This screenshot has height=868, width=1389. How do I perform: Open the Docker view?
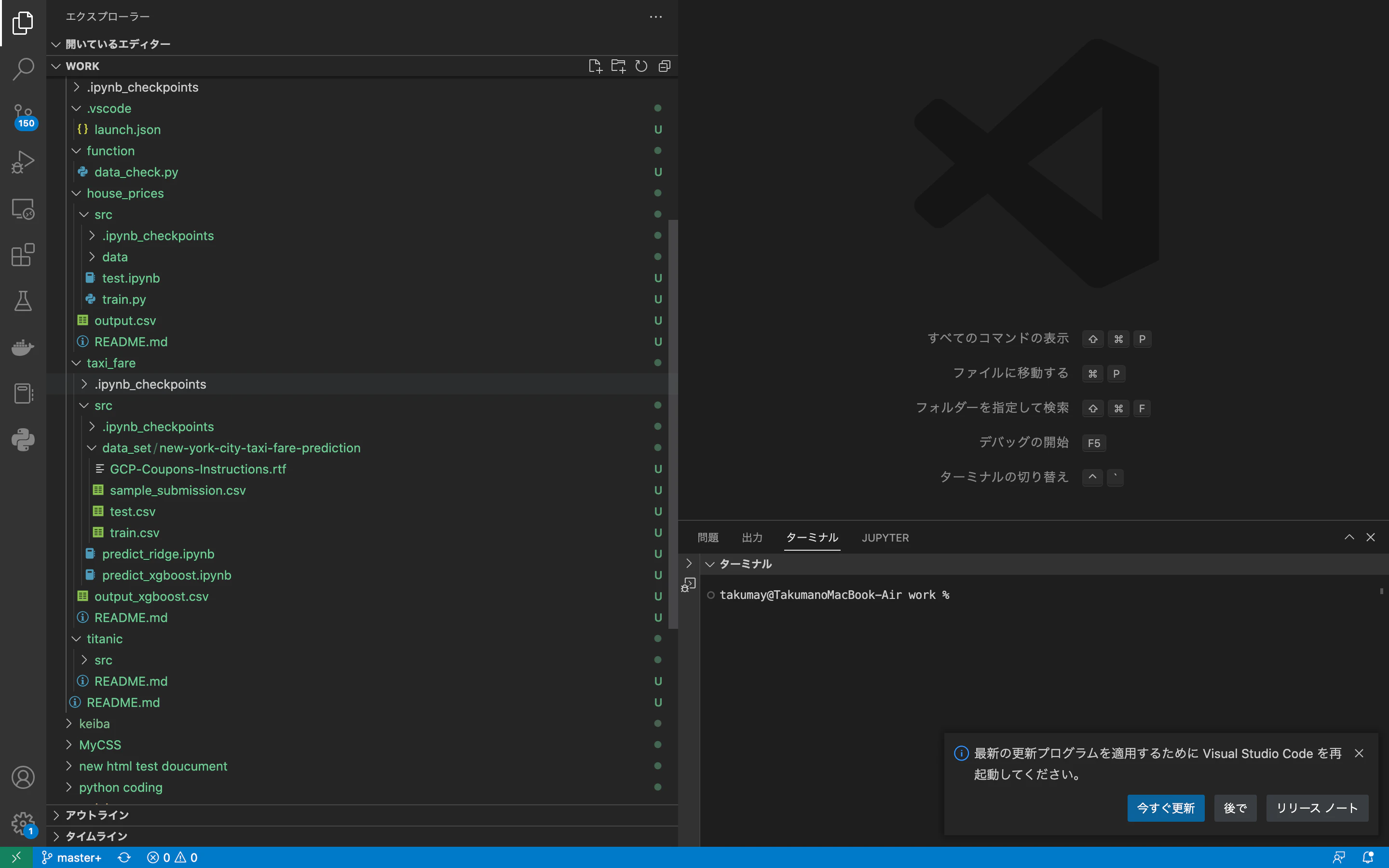[x=23, y=347]
